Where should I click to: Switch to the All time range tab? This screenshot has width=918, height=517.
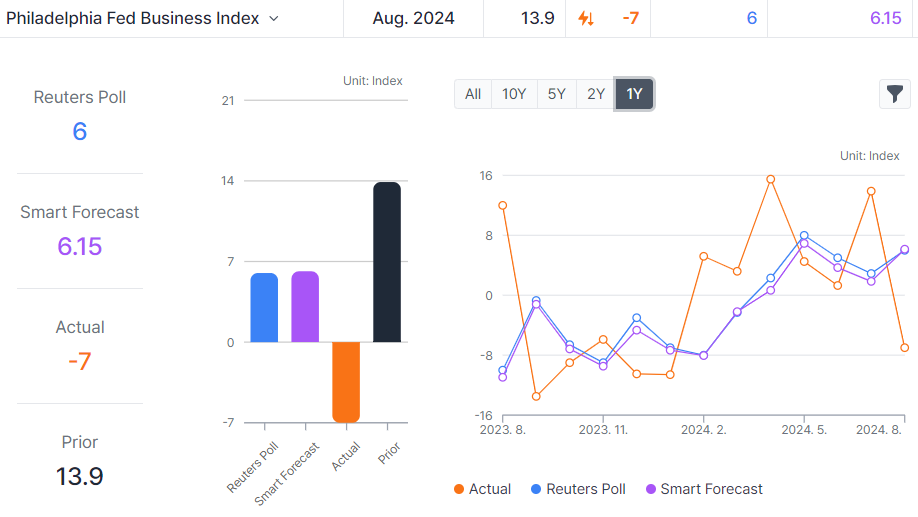(x=473, y=94)
